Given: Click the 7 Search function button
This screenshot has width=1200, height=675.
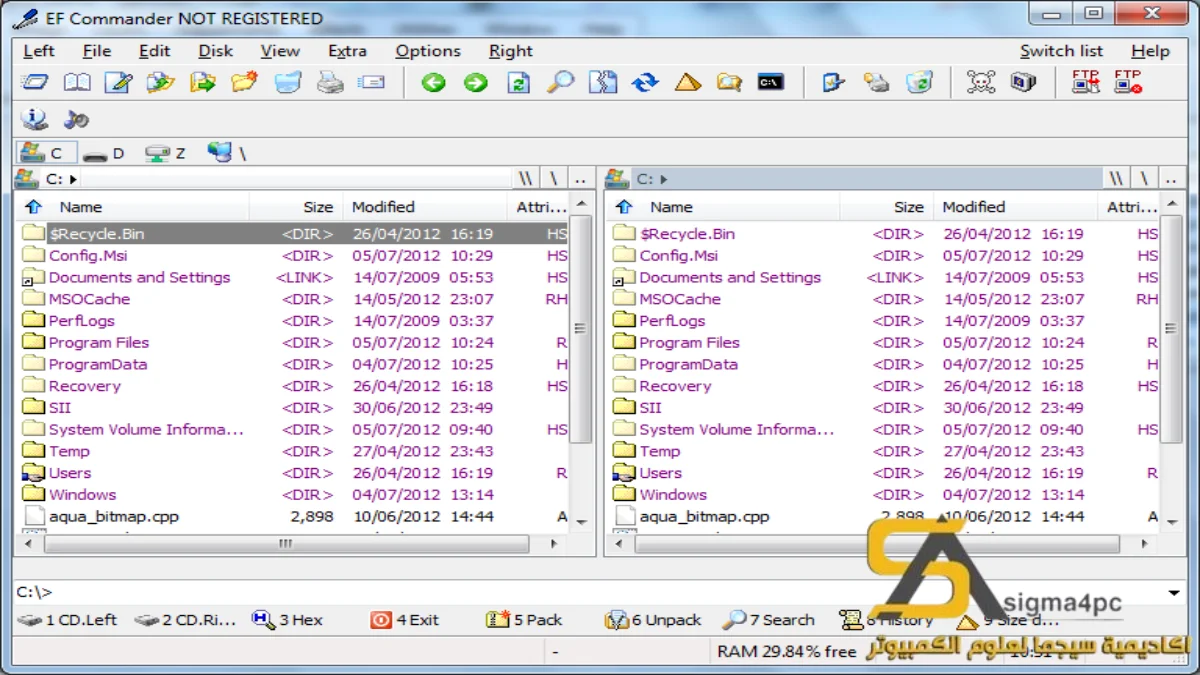Looking at the screenshot, I should [769, 620].
